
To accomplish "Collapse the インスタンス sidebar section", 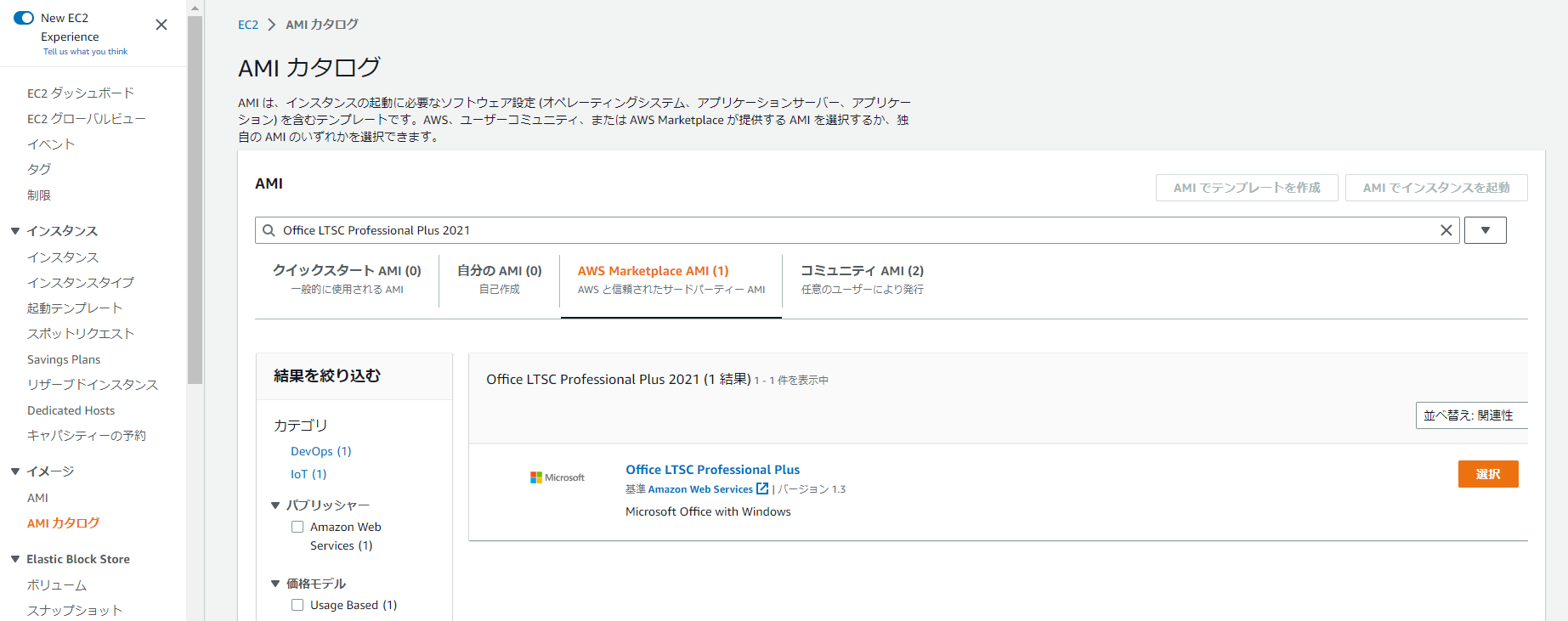I will tap(15, 231).
